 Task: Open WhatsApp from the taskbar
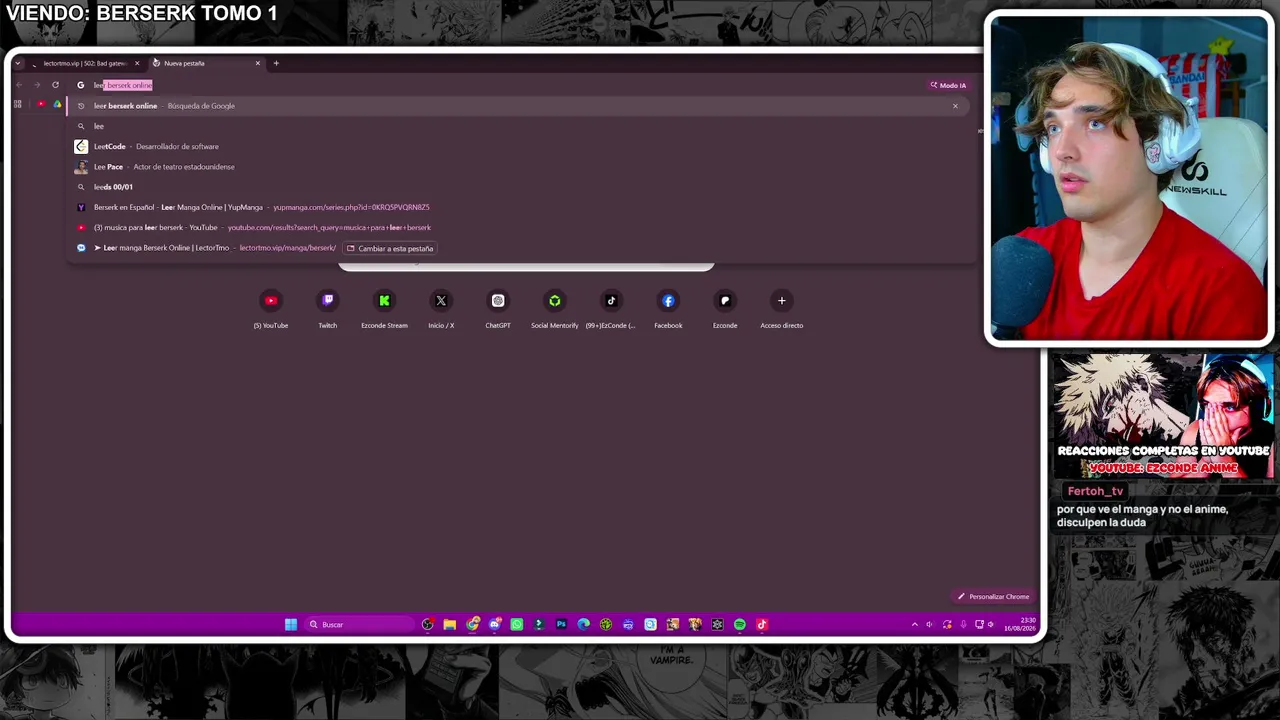pyautogui.click(x=517, y=625)
